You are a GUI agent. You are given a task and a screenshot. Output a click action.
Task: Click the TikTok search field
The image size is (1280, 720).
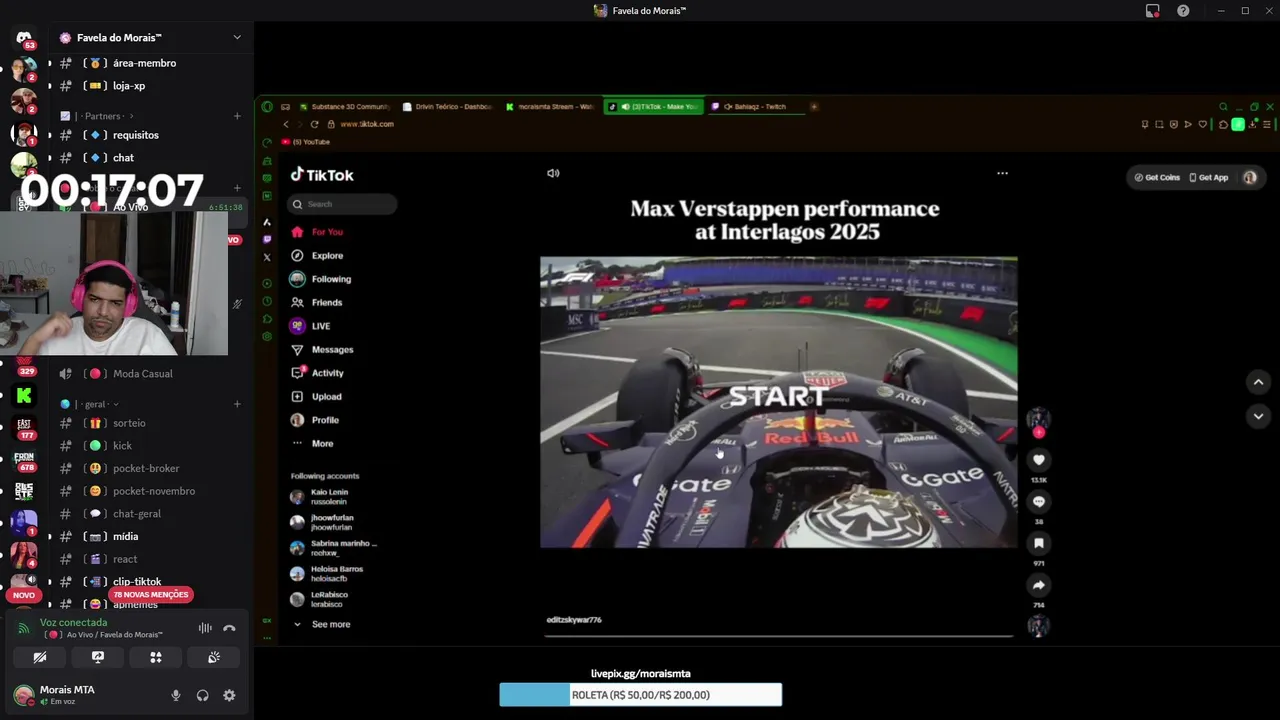(x=343, y=204)
